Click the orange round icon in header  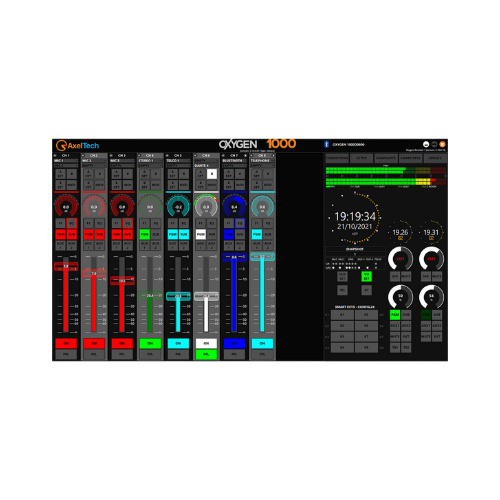click(x=442, y=144)
